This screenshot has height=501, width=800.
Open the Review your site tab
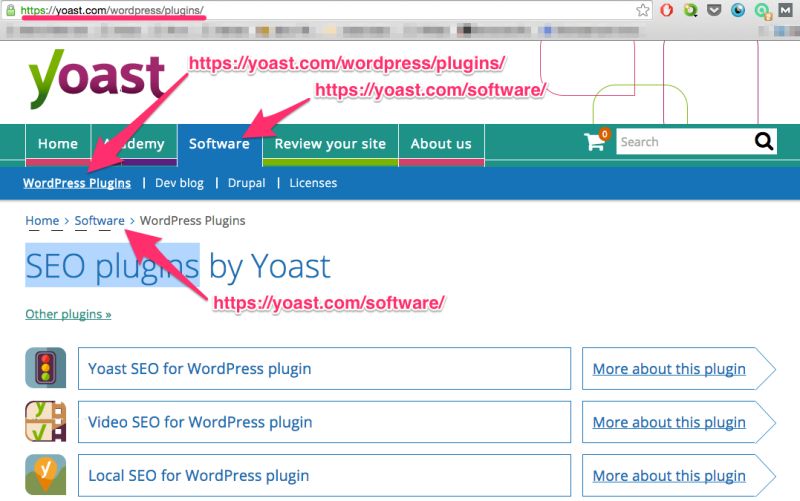point(330,144)
